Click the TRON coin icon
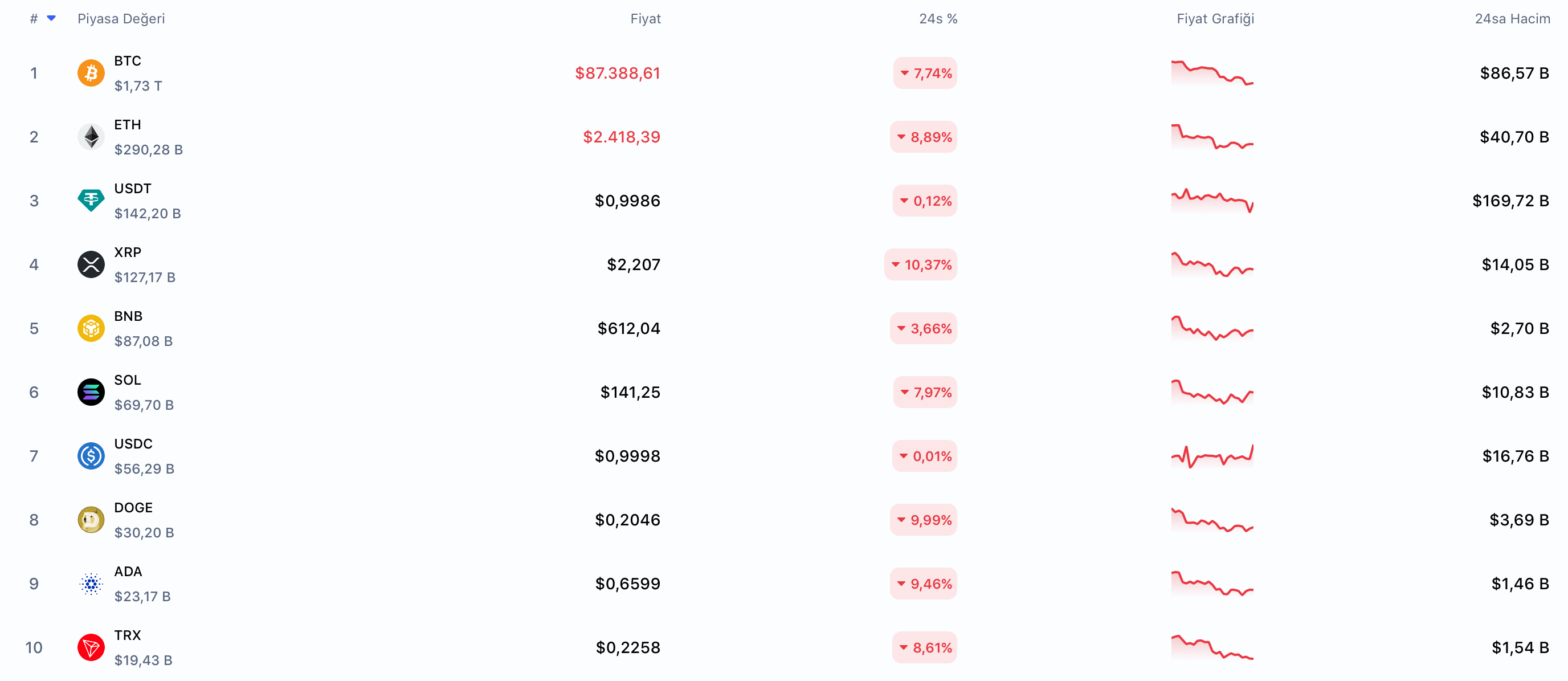Screen dimensions: 1568x681 tap(91, 647)
